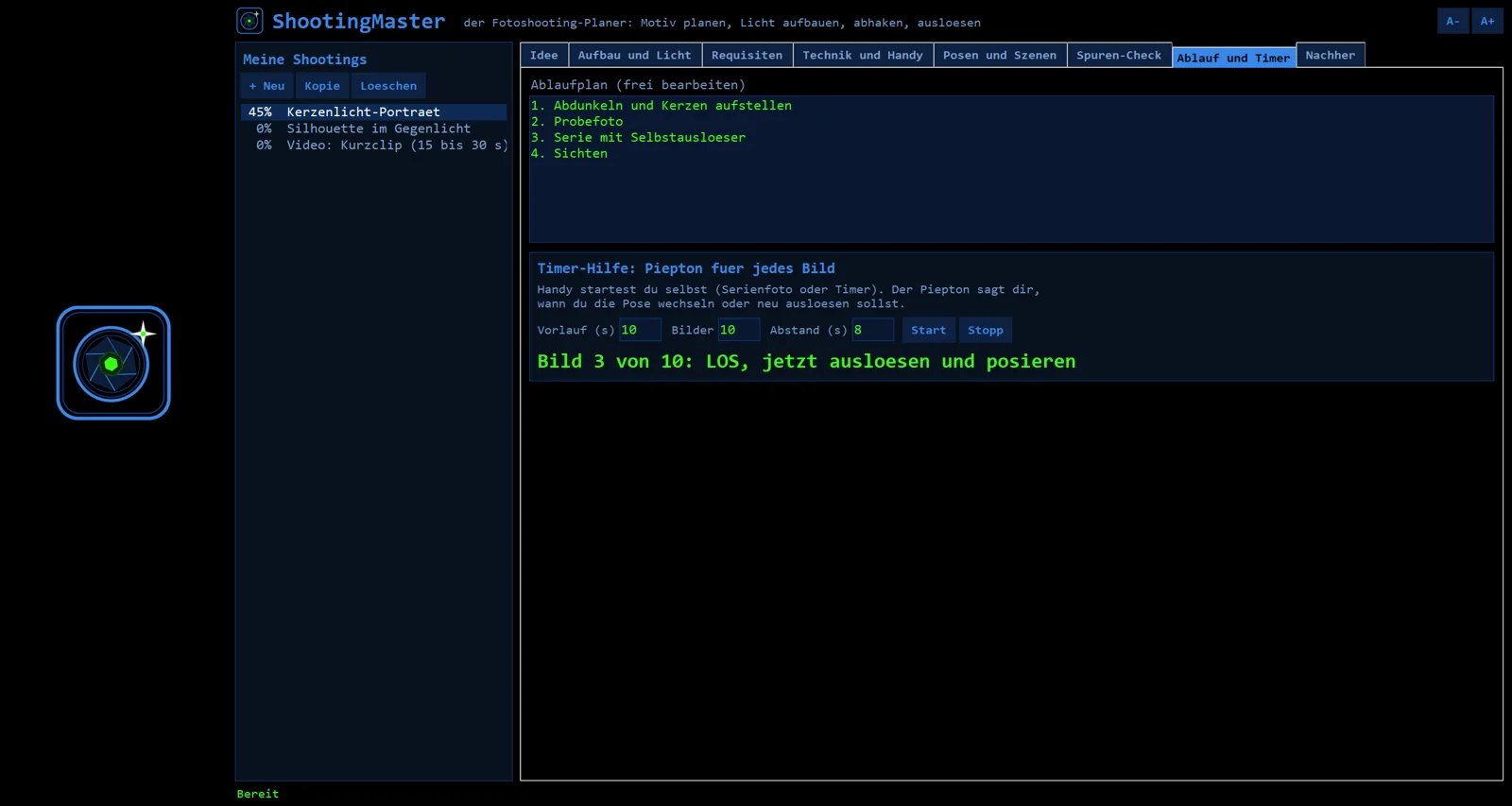The width and height of the screenshot is (1512, 806).
Task: Click the line '4. Sichten'
Action: click(x=569, y=153)
